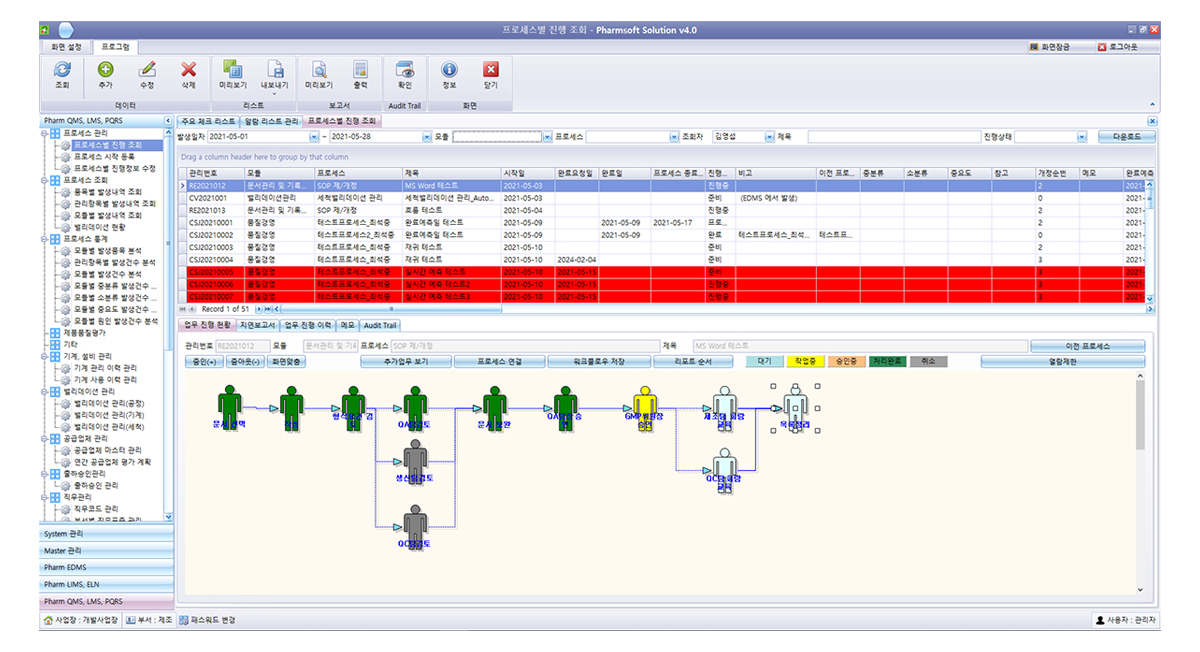1200x652 pixels.
Task: Select the row with 관리번호 CV2021001
Action: 666,198
